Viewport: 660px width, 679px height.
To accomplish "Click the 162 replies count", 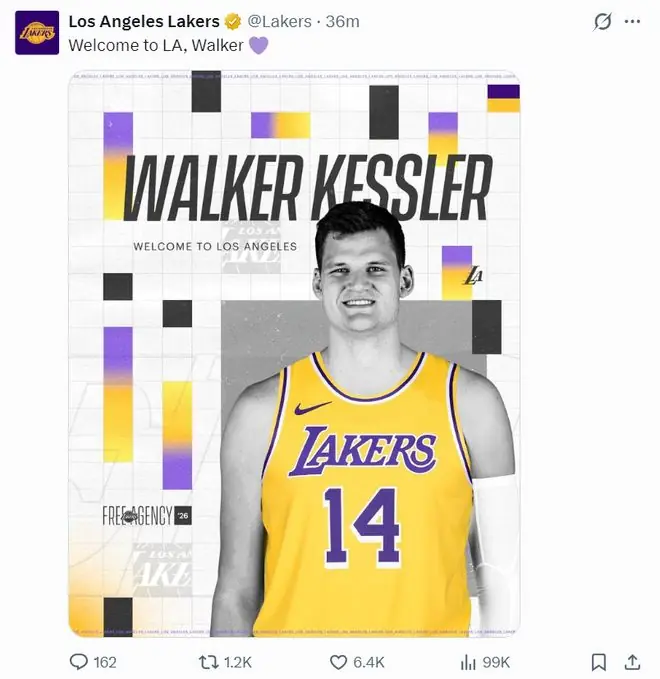I will (105, 662).
